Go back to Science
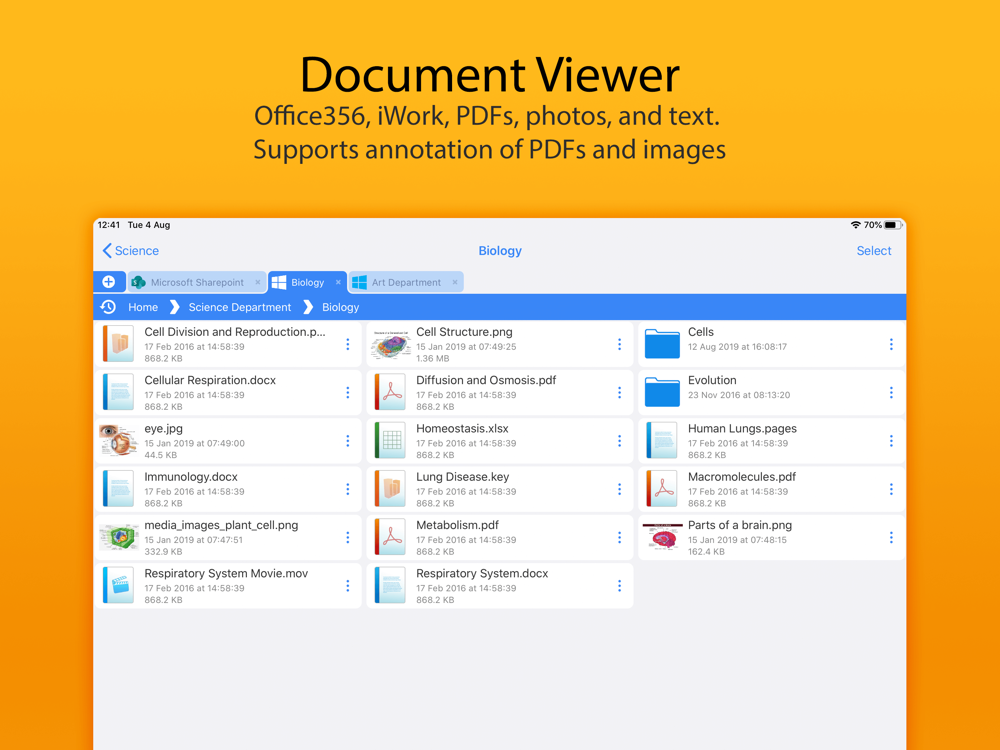 131,251
